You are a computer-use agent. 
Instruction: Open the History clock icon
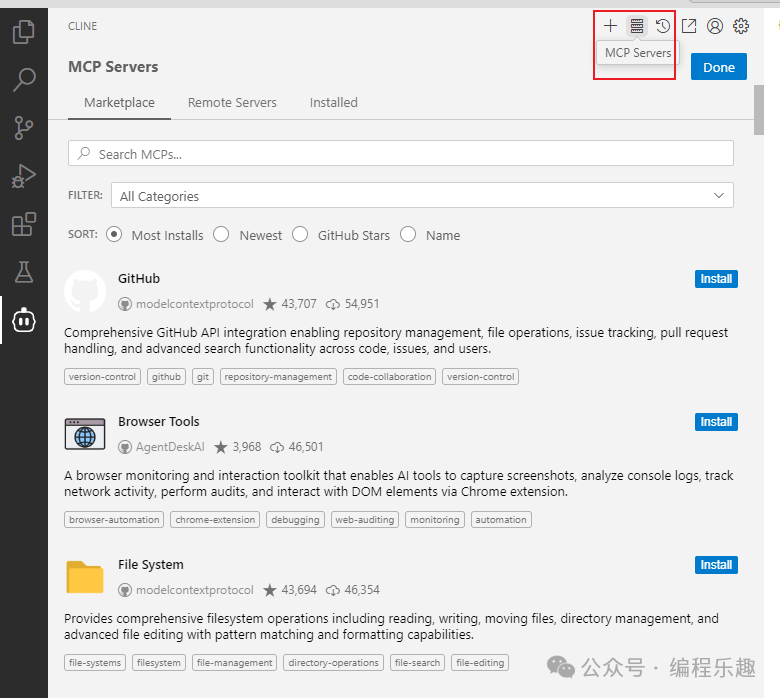pyautogui.click(x=663, y=25)
